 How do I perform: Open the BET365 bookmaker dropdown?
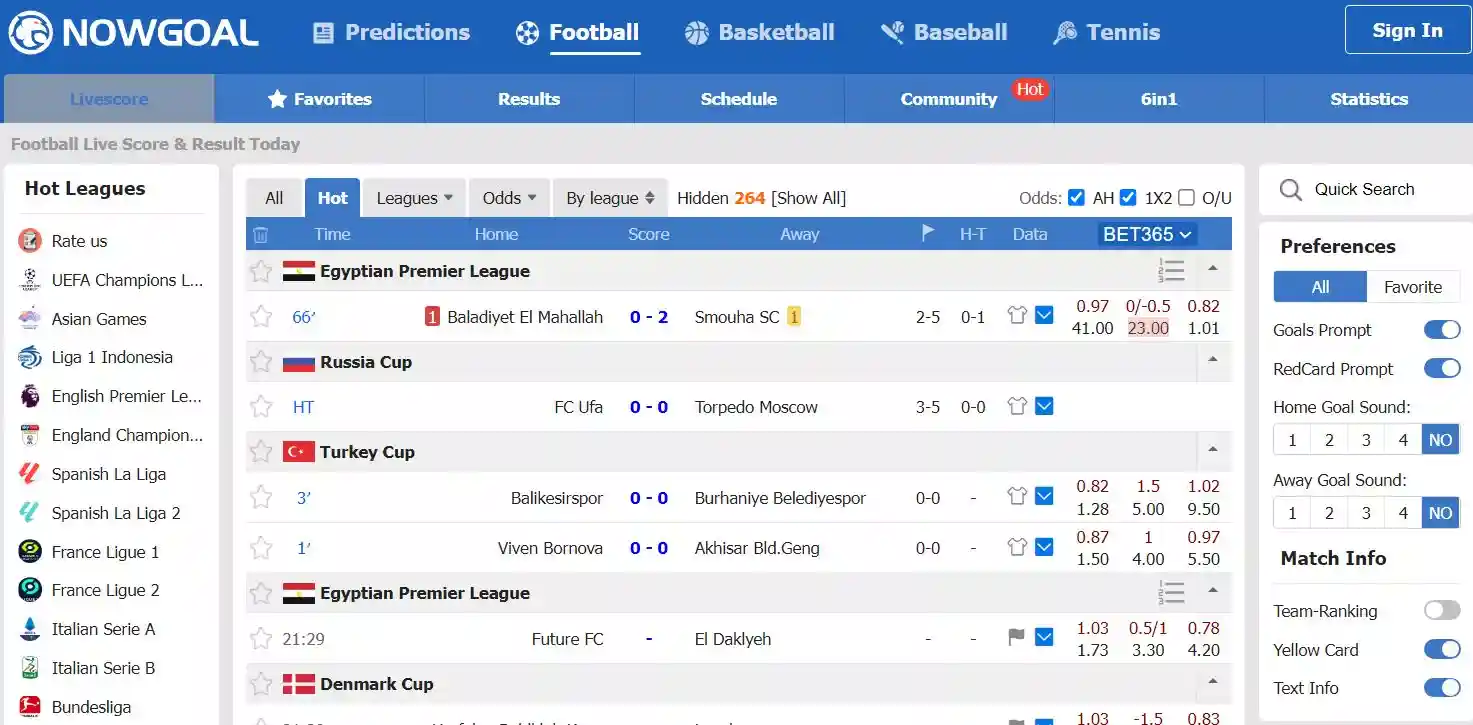pos(1147,235)
